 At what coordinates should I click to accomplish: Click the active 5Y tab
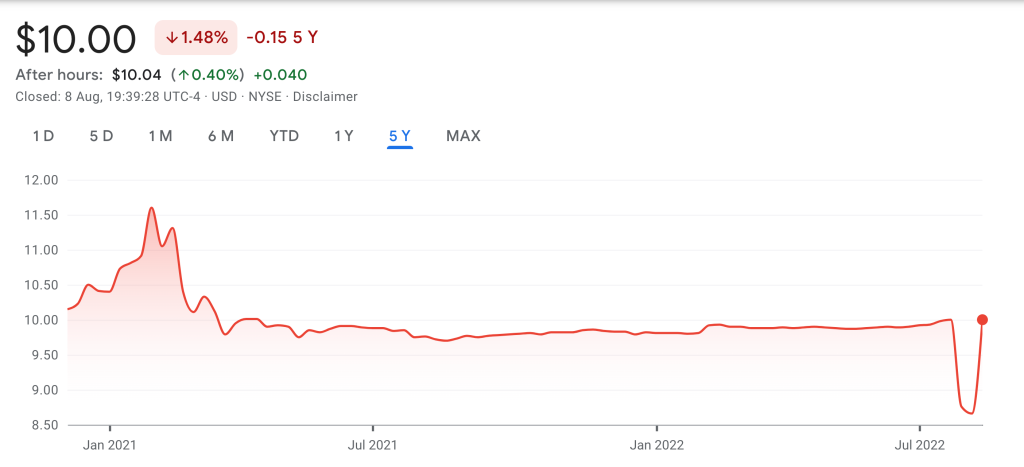tap(400, 136)
